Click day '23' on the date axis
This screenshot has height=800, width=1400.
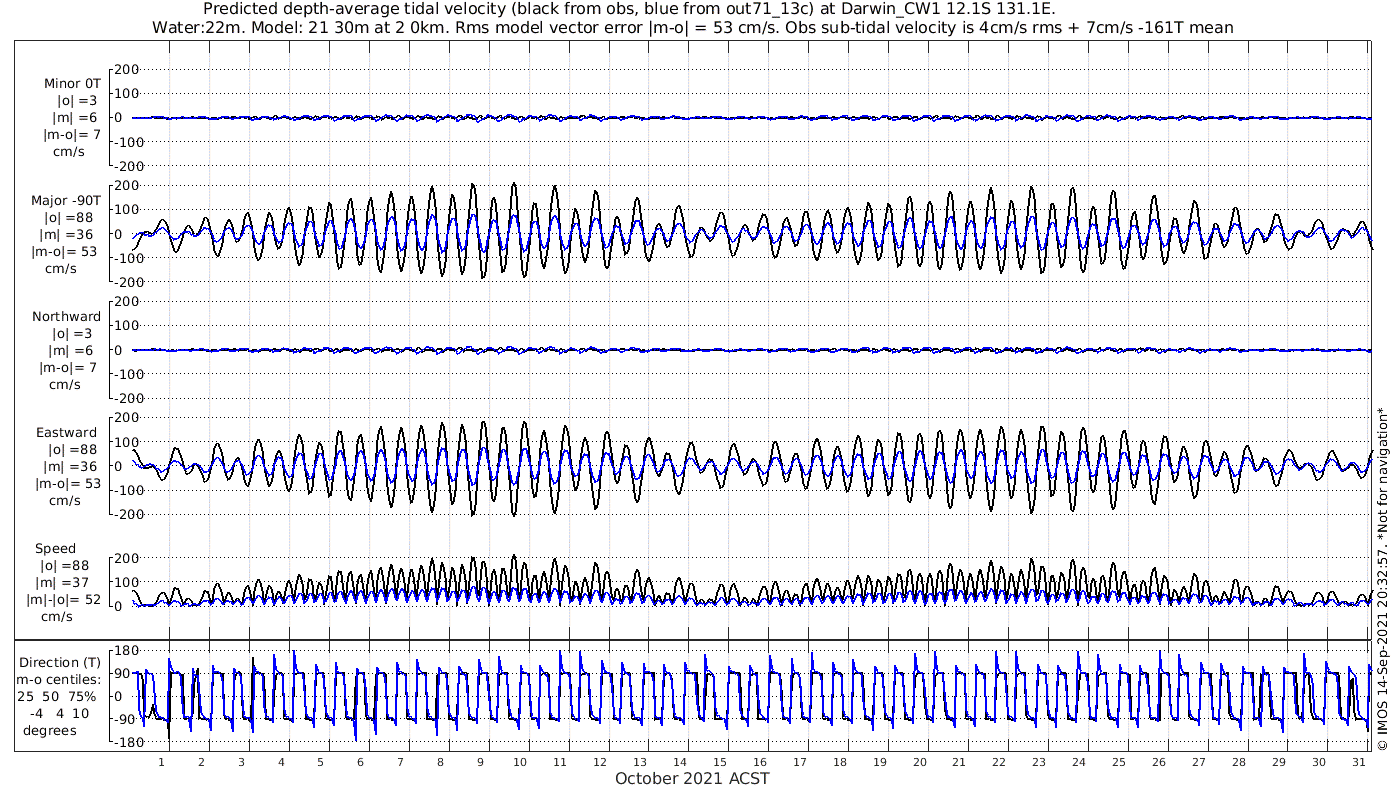1039,762
